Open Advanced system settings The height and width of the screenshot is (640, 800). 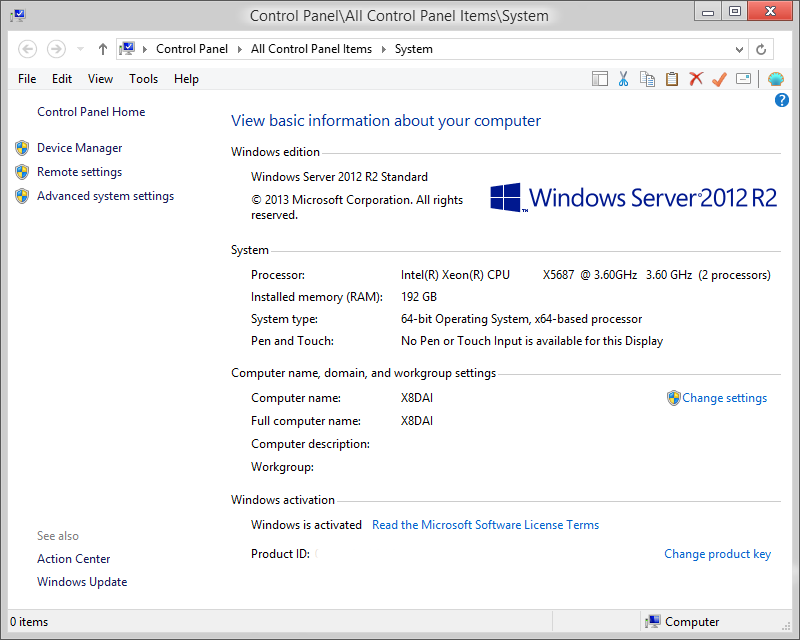(x=105, y=196)
